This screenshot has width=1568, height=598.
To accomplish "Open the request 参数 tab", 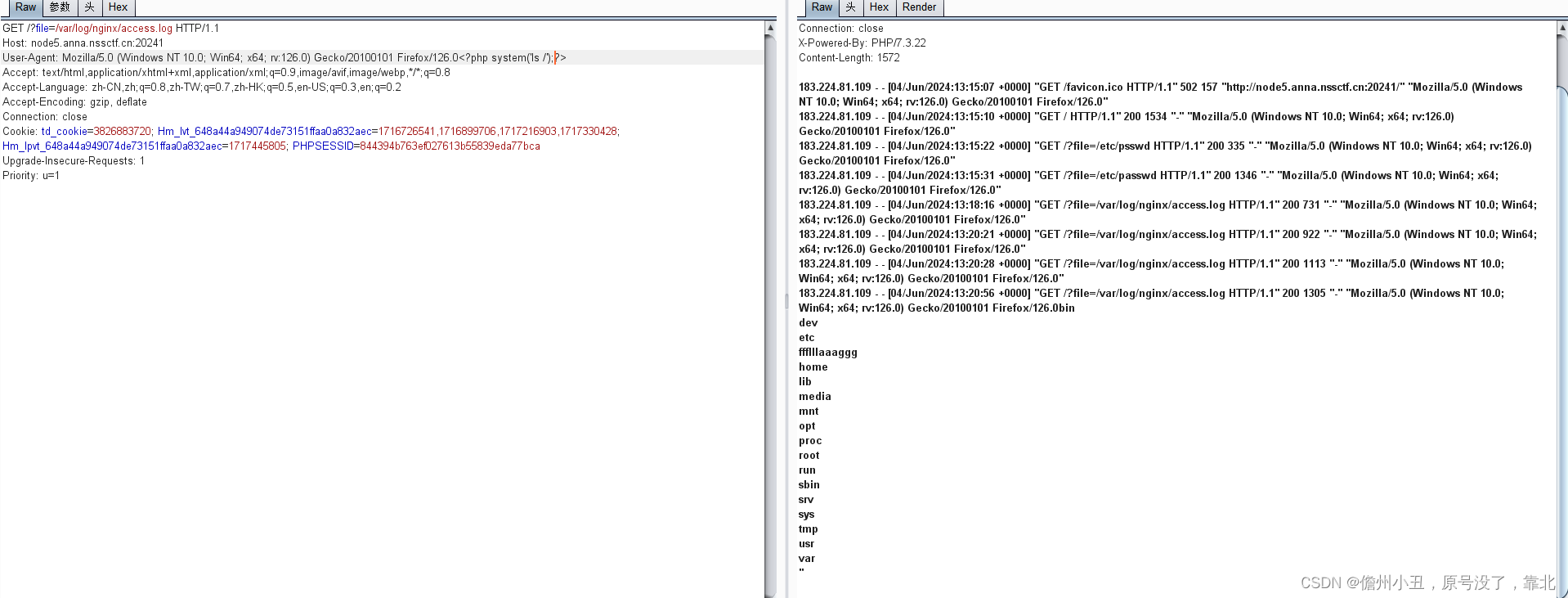I will click(60, 7).
